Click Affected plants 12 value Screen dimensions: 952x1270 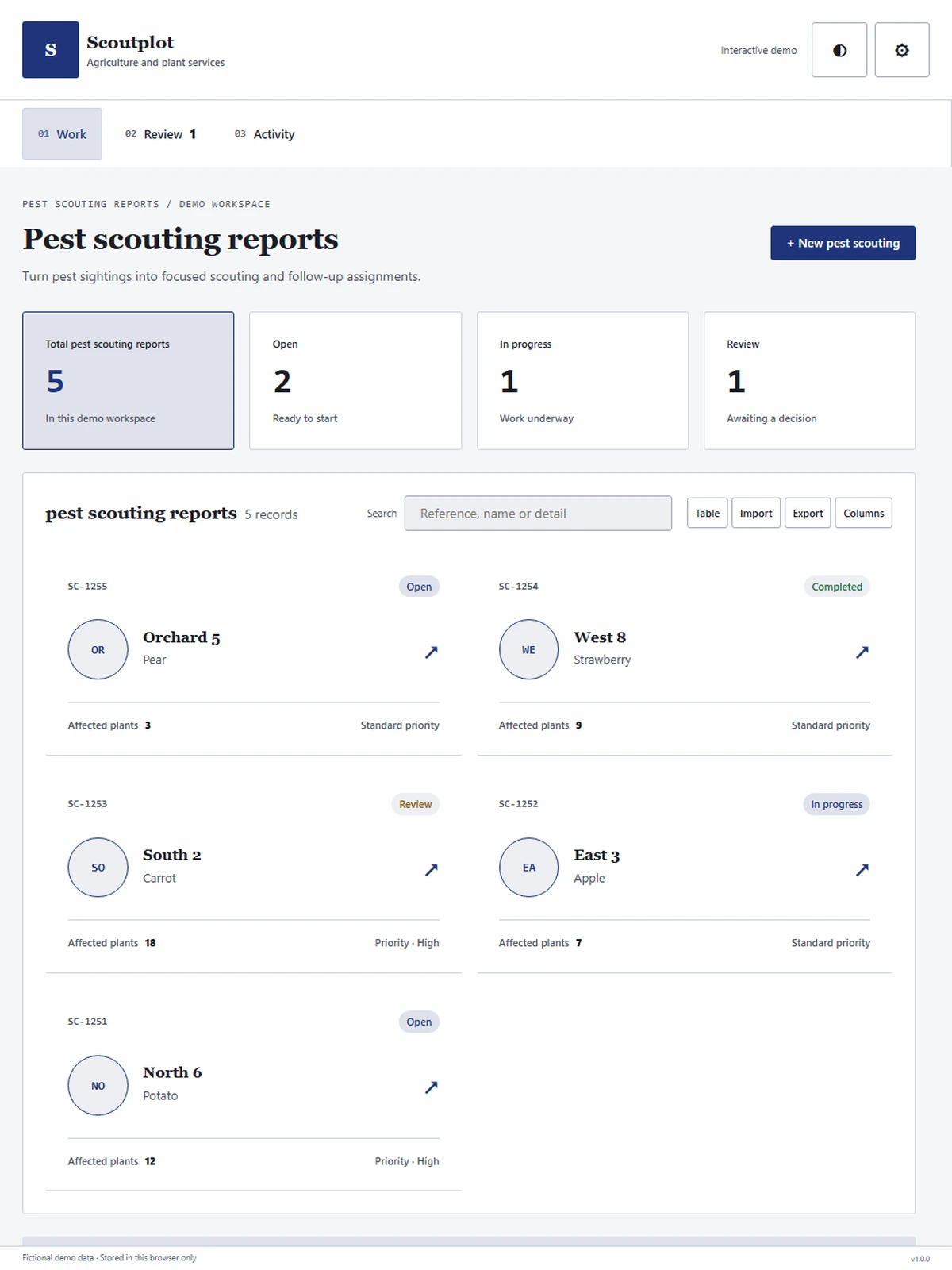coord(150,1161)
